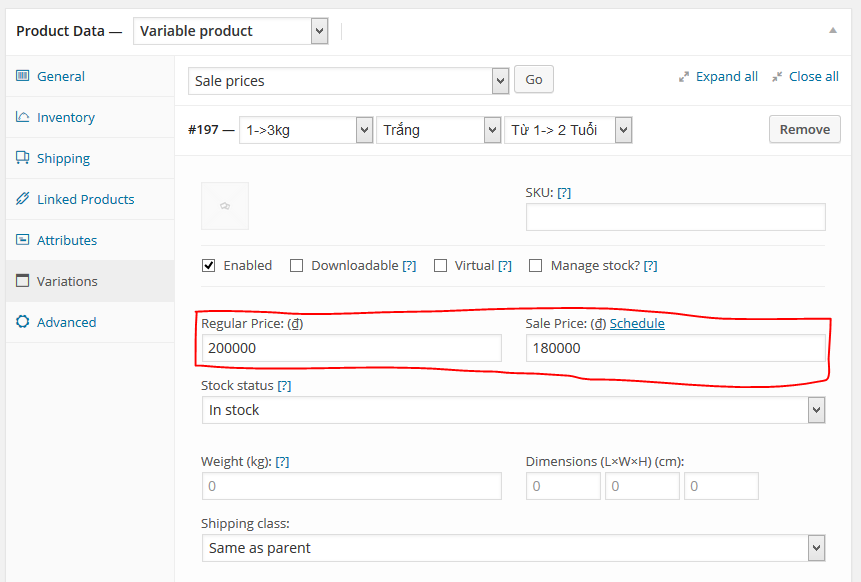Image resolution: width=861 pixels, height=582 pixels.
Task: Click the Linked Products link icon
Action: [22, 199]
